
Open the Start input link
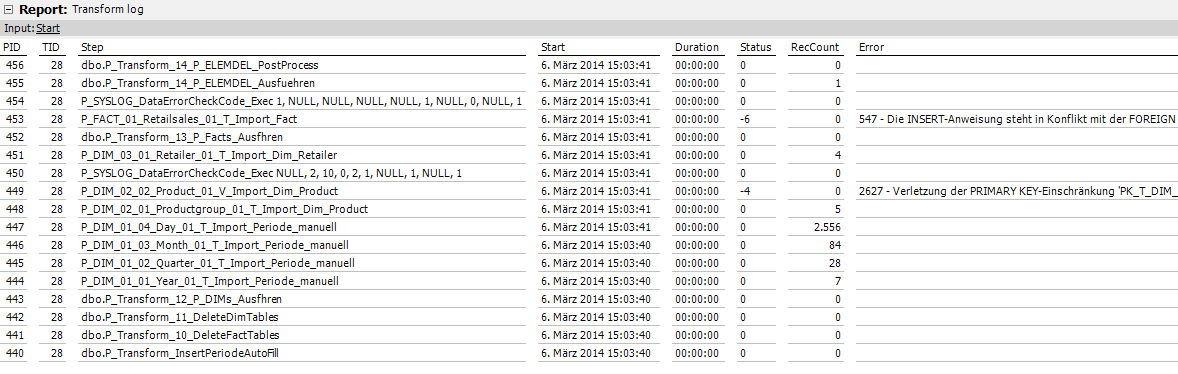[x=48, y=29]
